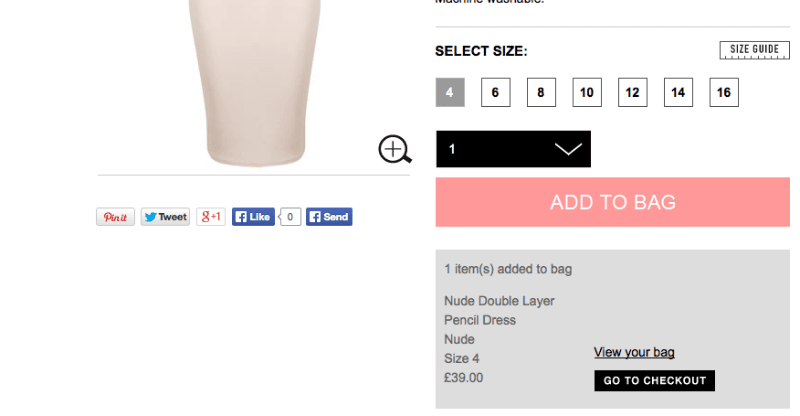Share the dress with Pin it
800x416 pixels.
point(115,217)
